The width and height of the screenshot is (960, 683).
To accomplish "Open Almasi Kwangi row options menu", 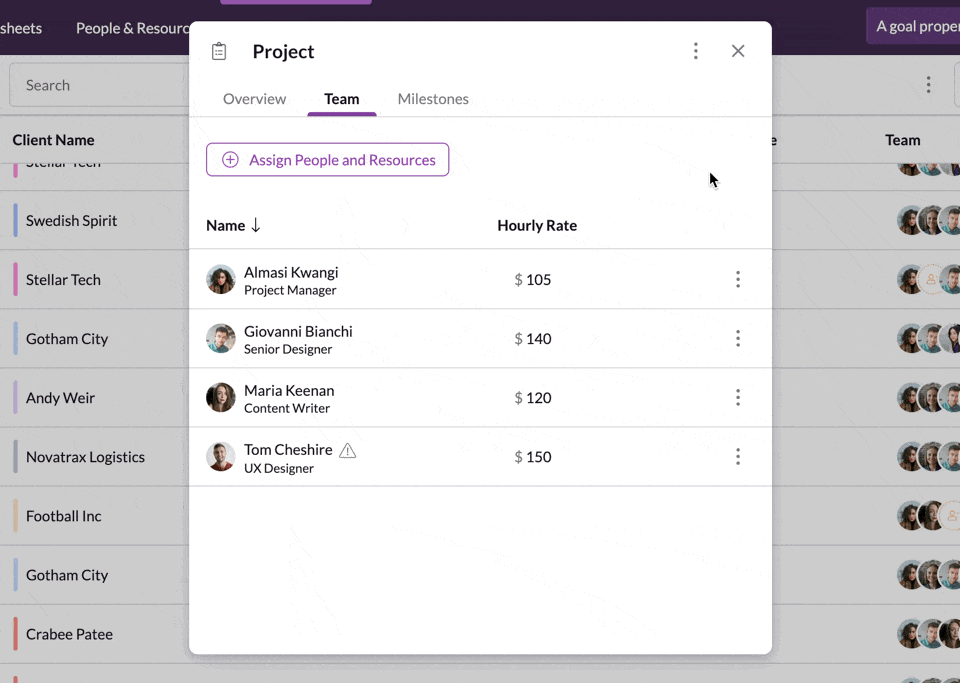I will point(738,279).
